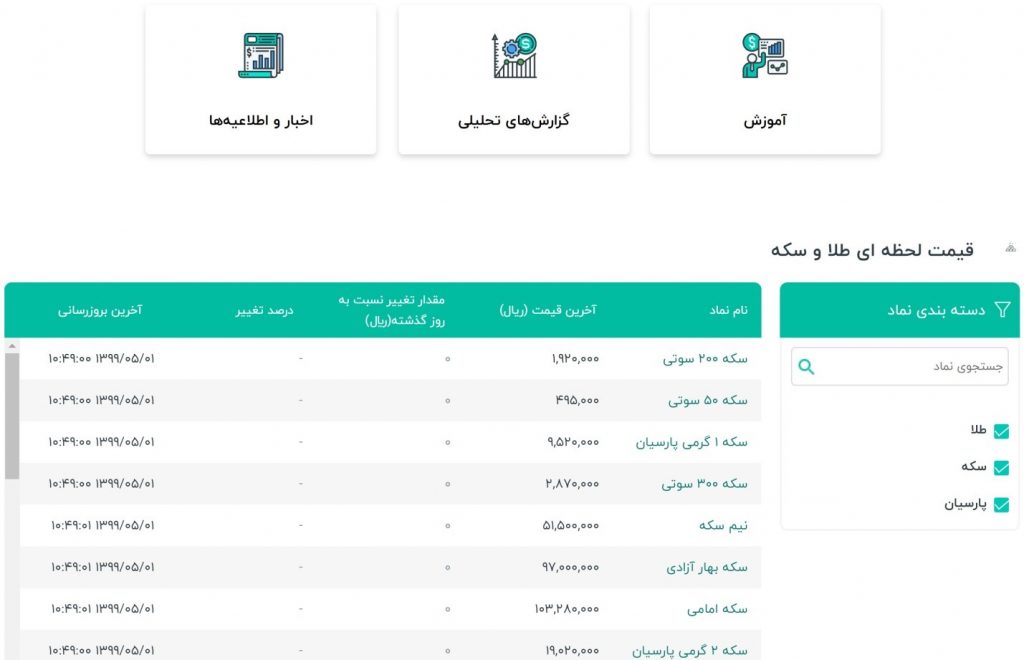Click the آخرین قیمت (ریال) column header
1024x660 pixels.
click(x=548, y=310)
